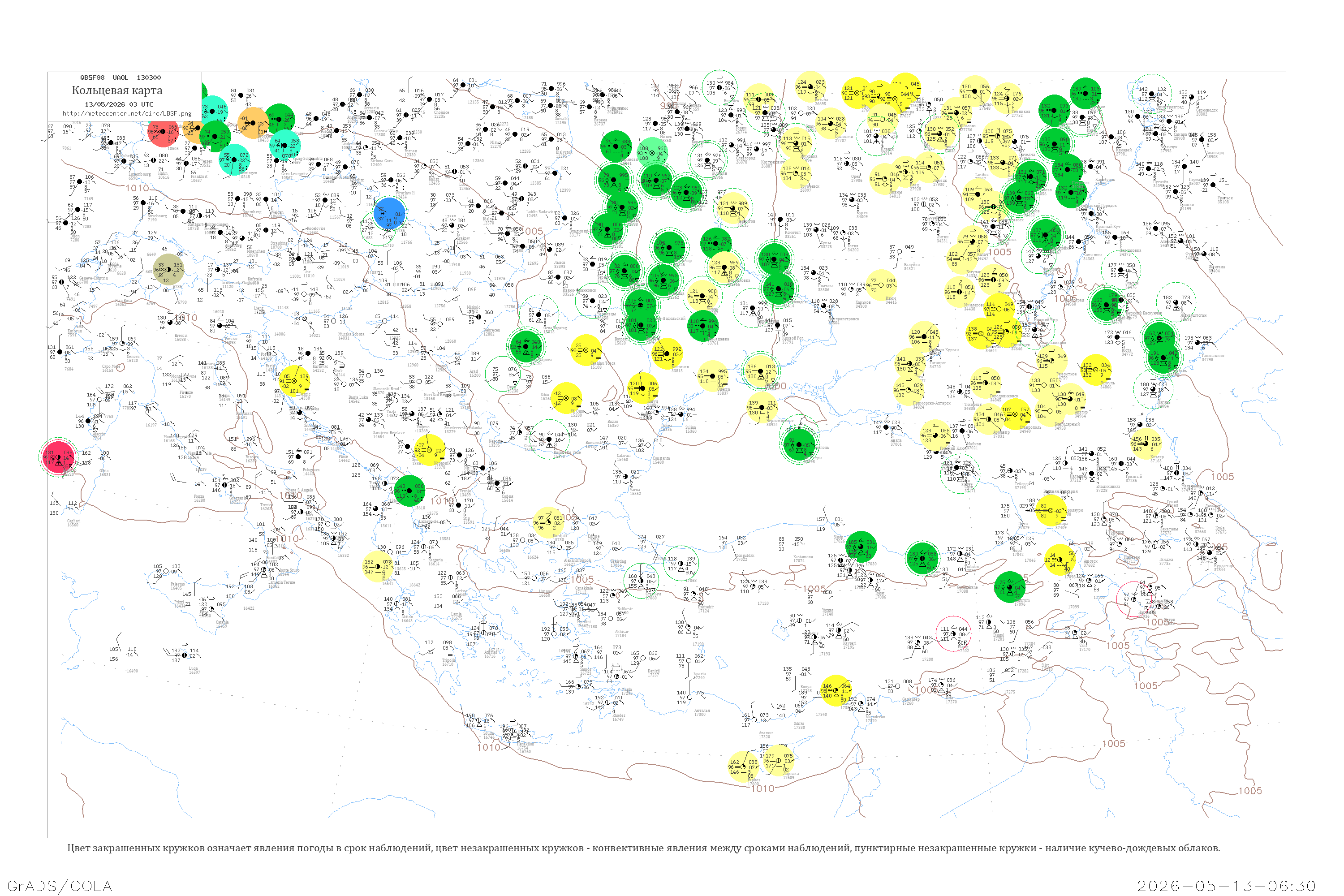Select the "Pescara" station label
Viewport: 1344px width, 896px height.
pyautogui.click(x=251, y=457)
